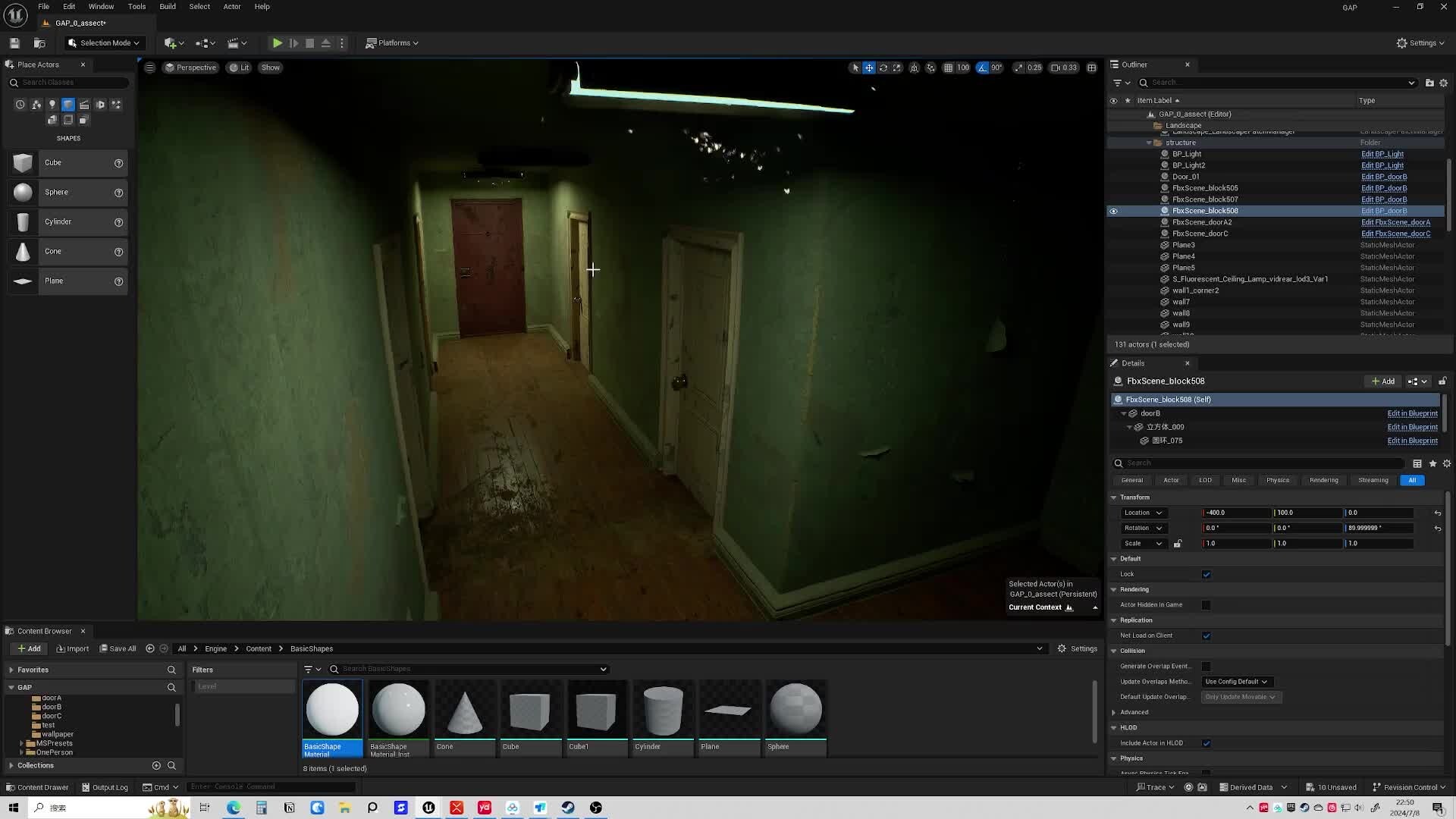Open the Selection Mode dropdown
Viewport: 1456px width, 819px height.
click(104, 43)
